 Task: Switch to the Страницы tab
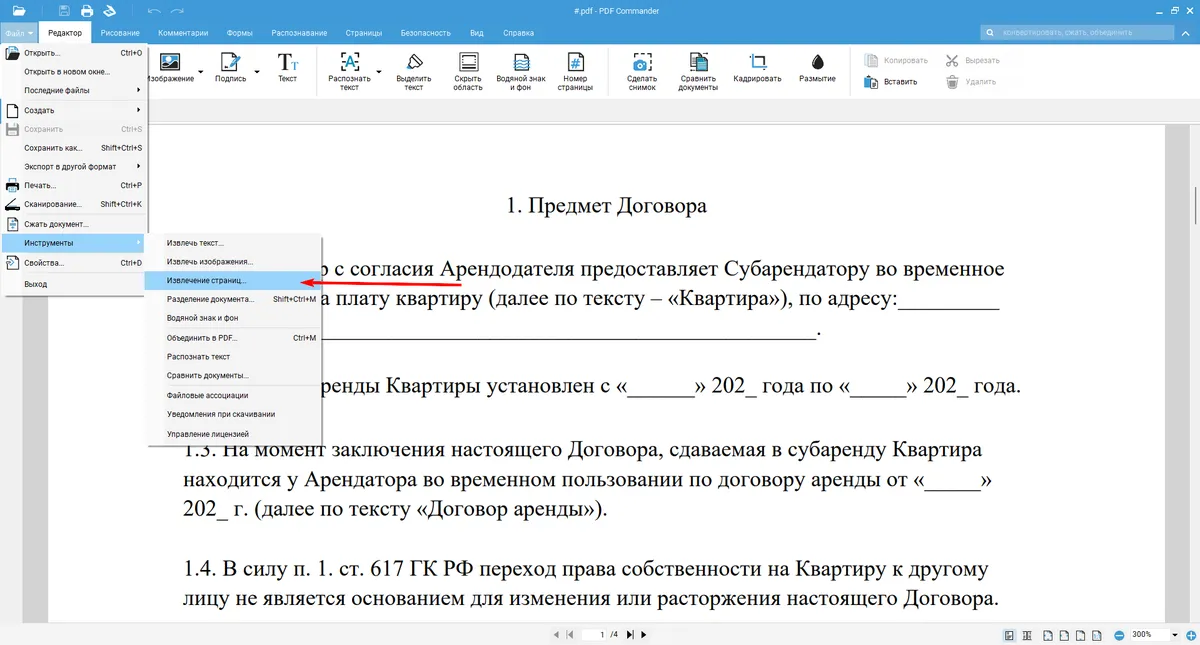click(363, 33)
